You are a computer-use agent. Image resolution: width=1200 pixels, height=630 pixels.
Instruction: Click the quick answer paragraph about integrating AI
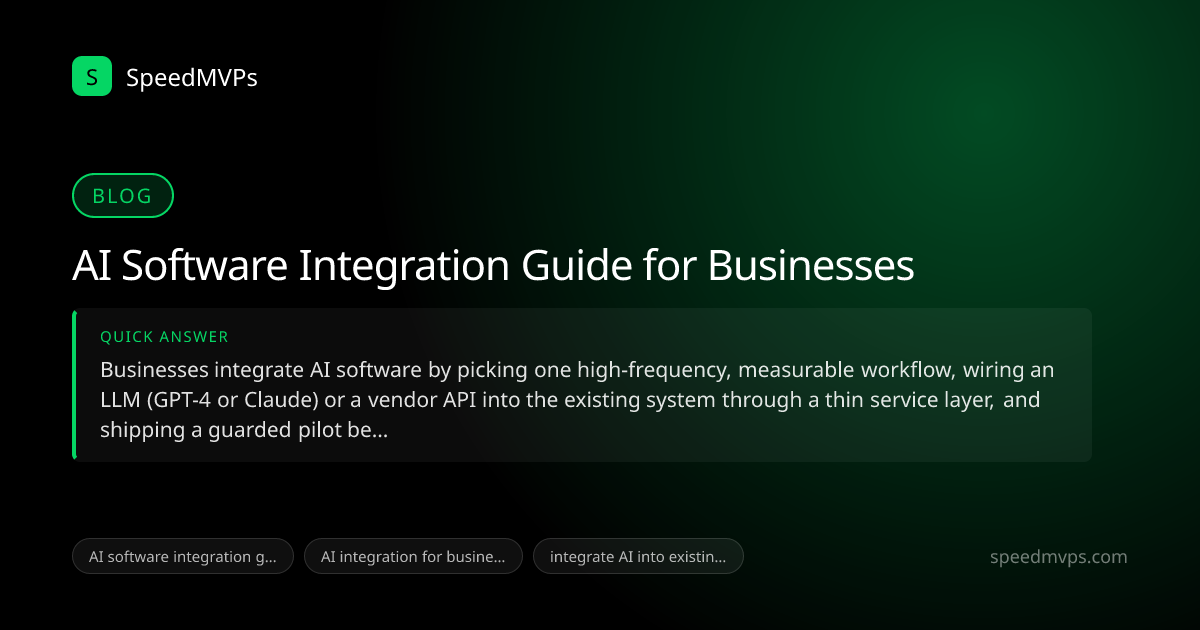coord(577,400)
